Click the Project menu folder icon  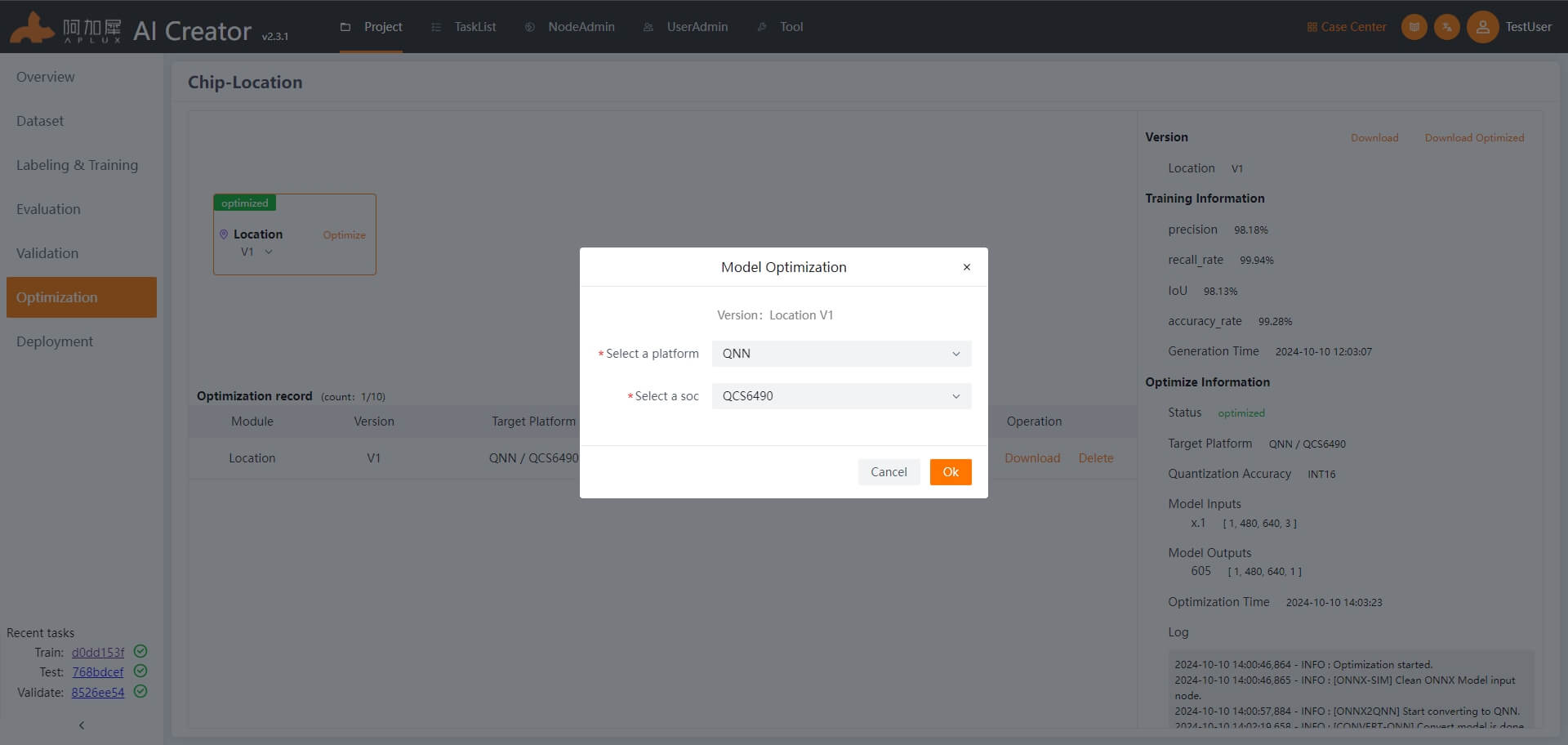(x=345, y=27)
